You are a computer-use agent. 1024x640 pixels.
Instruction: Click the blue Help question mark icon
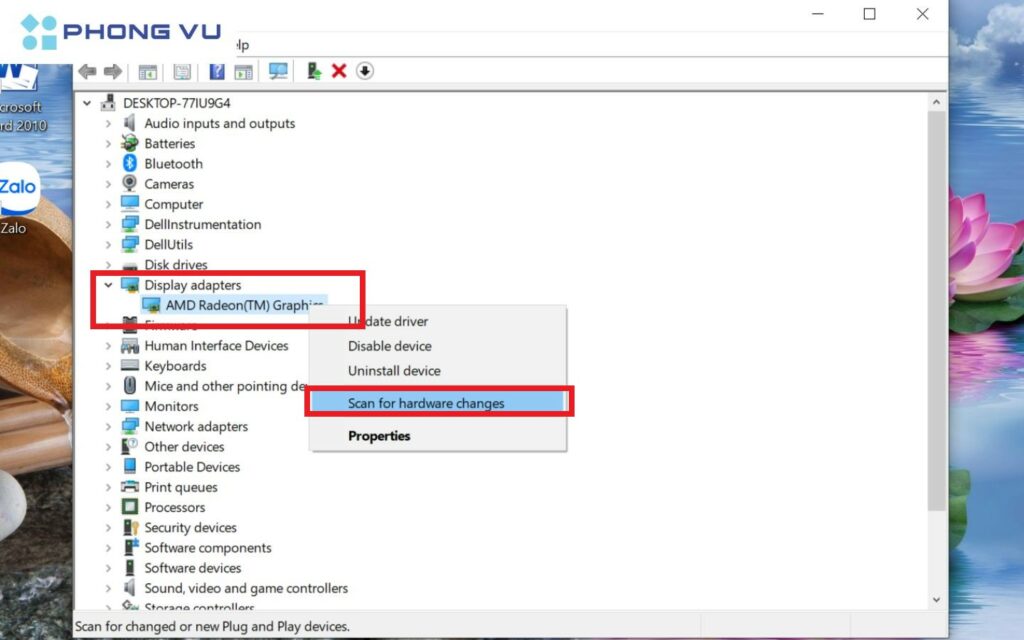pos(217,71)
